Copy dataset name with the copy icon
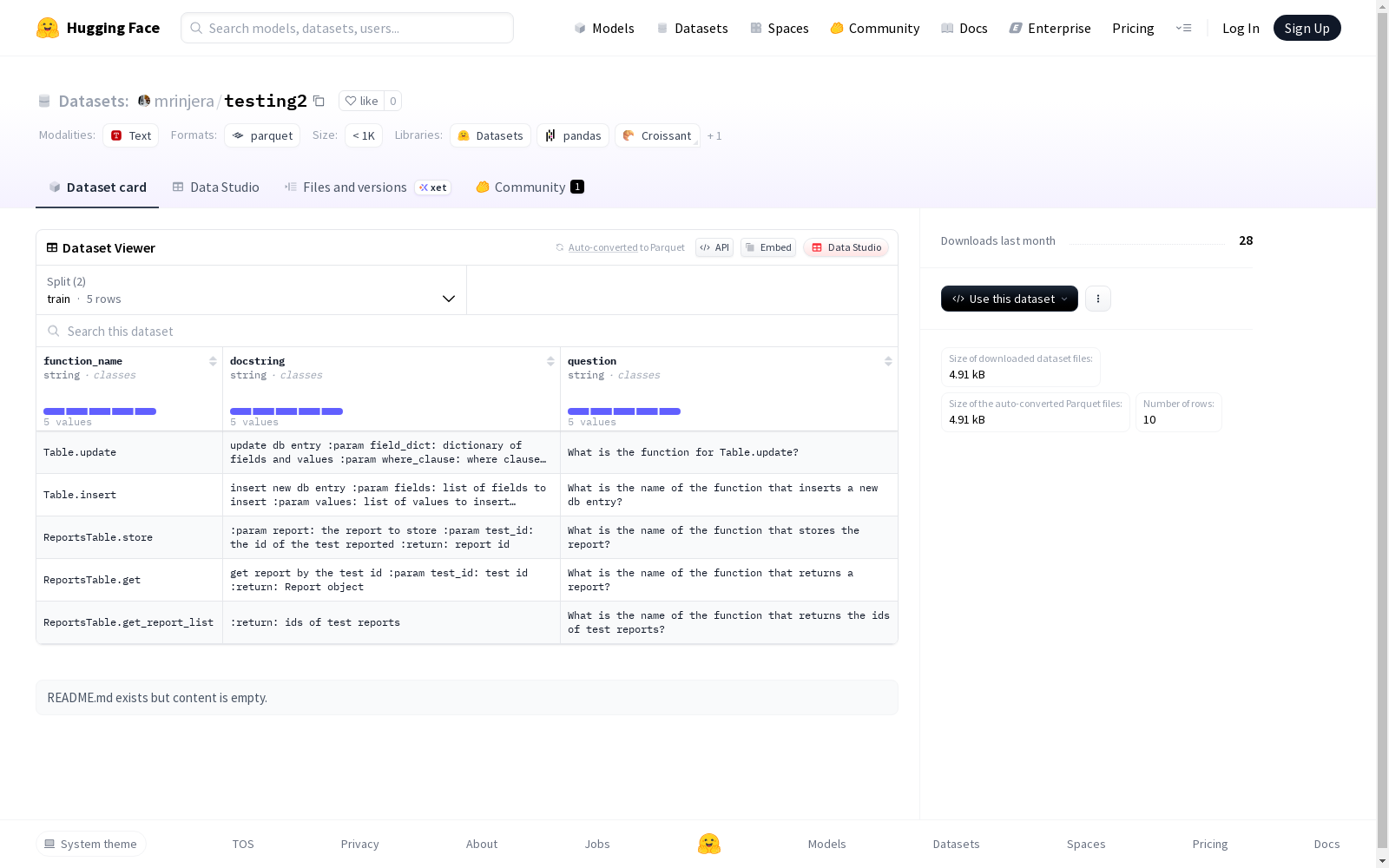 click(319, 101)
